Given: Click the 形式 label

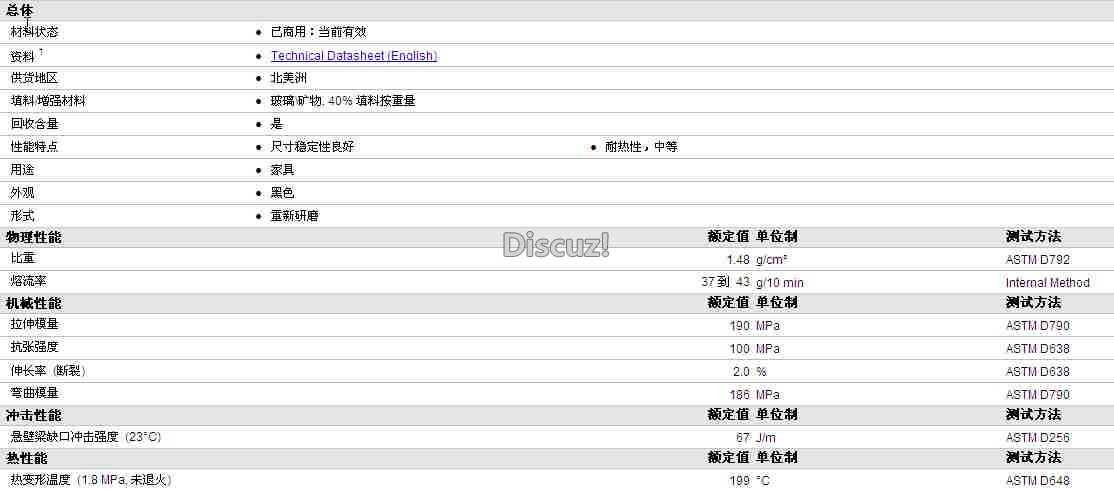Looking at the screenshot, I should click(22, 215).
